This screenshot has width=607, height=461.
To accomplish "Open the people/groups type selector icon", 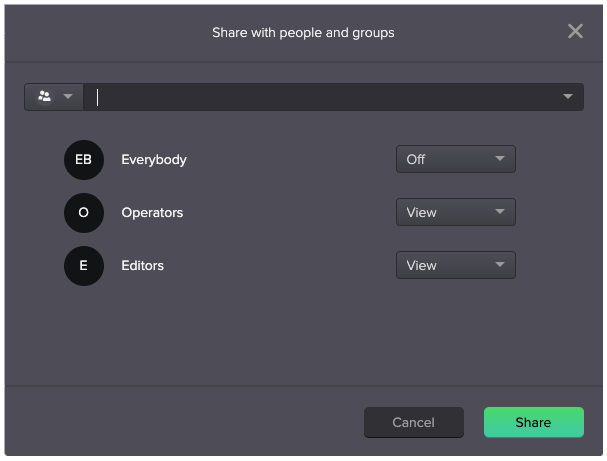I will (54, 96).
